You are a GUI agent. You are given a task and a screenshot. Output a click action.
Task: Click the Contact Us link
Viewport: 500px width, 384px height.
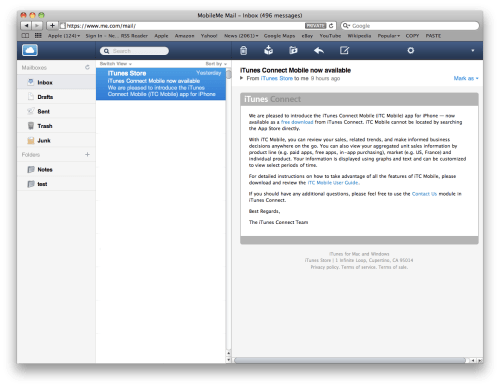click(424, 194)
